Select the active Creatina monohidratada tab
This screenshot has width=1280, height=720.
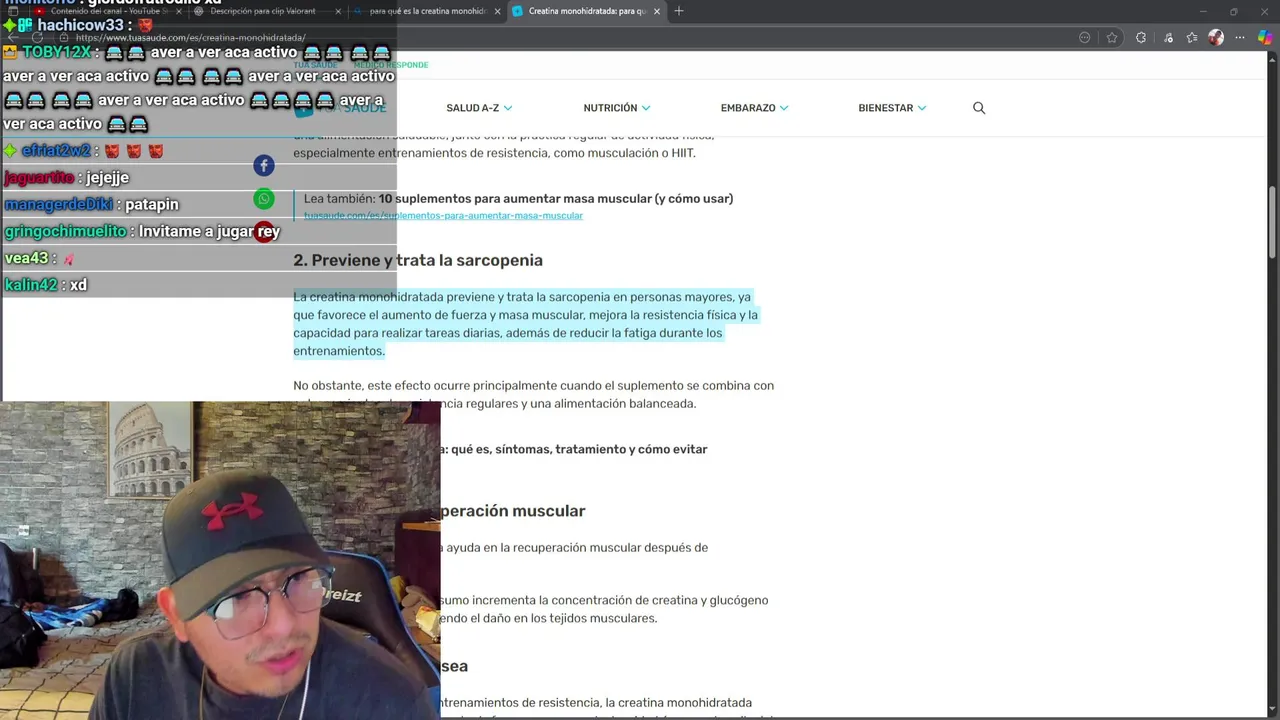pos(585,11)
